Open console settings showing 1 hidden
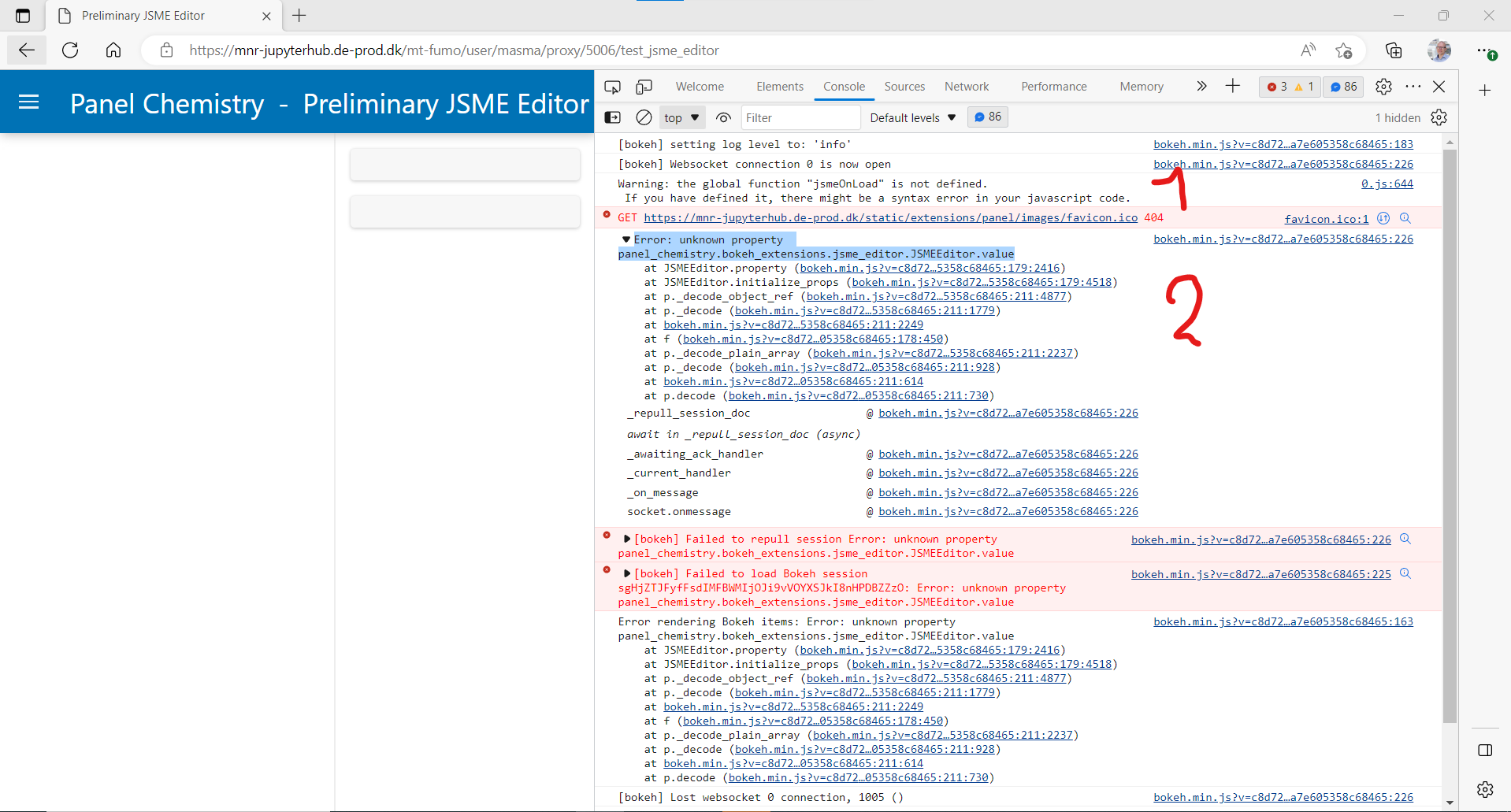 click(x=1439, y=117)
